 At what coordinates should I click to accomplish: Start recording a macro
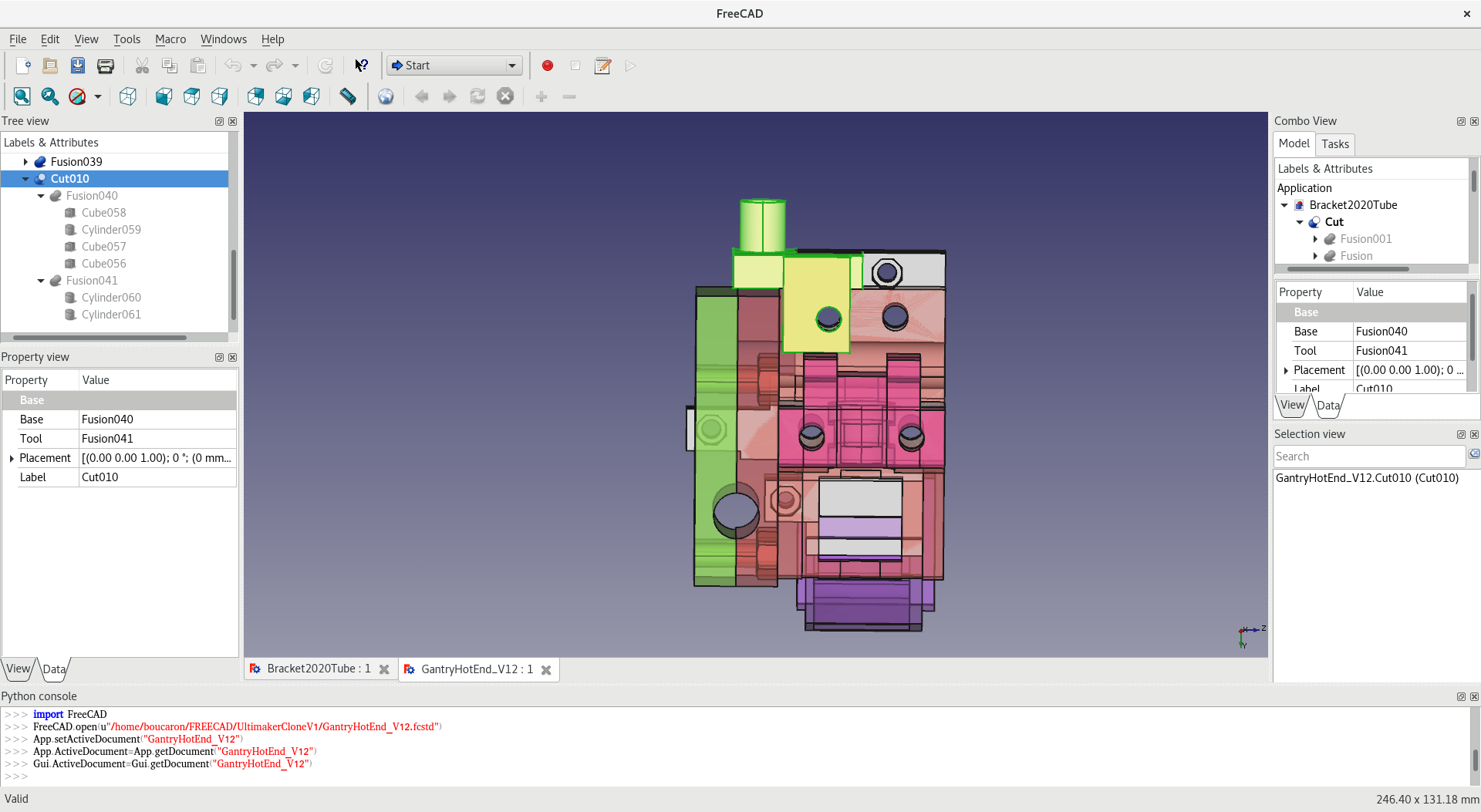click(548, 66)
